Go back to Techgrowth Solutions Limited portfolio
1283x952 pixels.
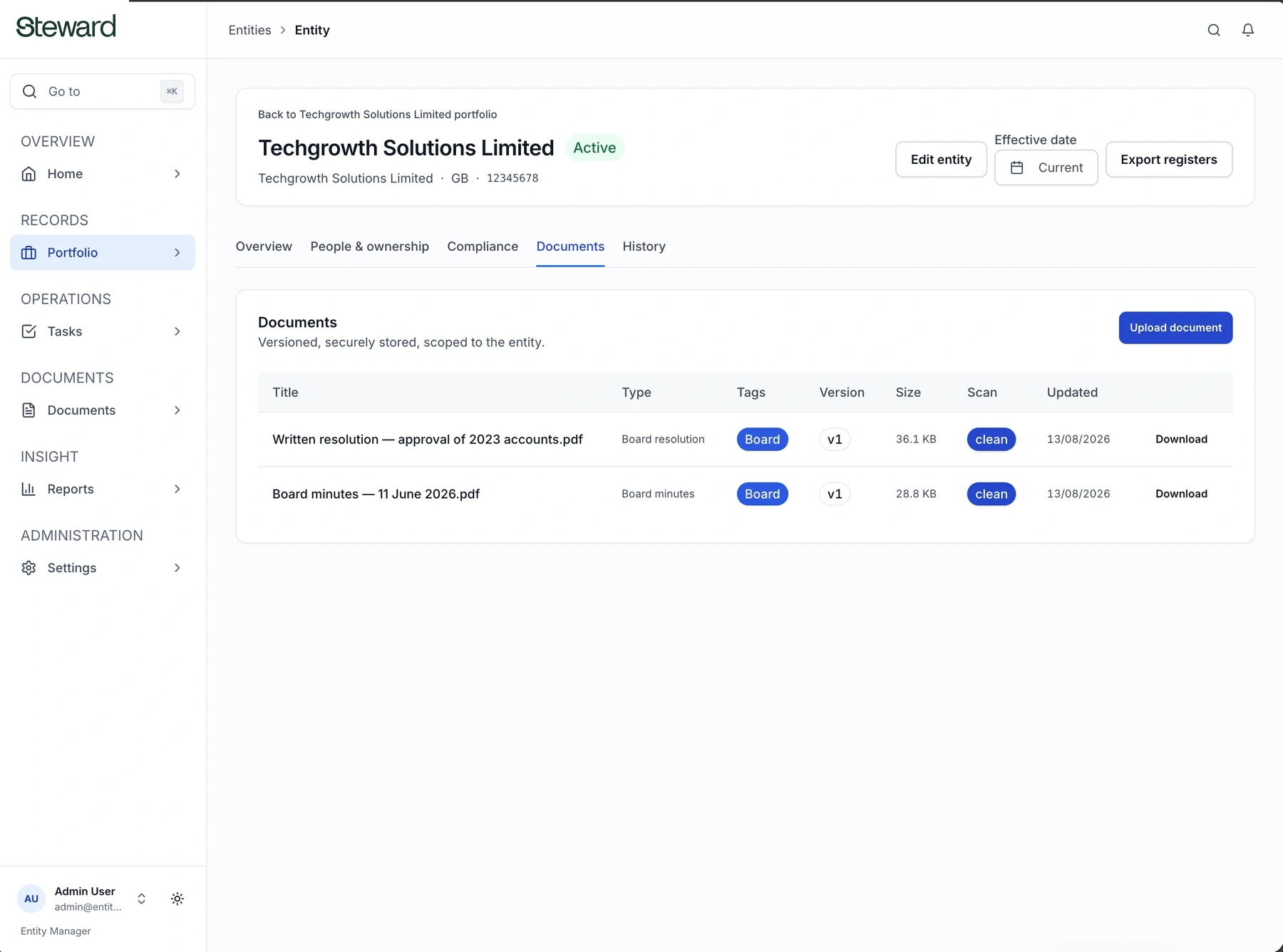[377, 115]
